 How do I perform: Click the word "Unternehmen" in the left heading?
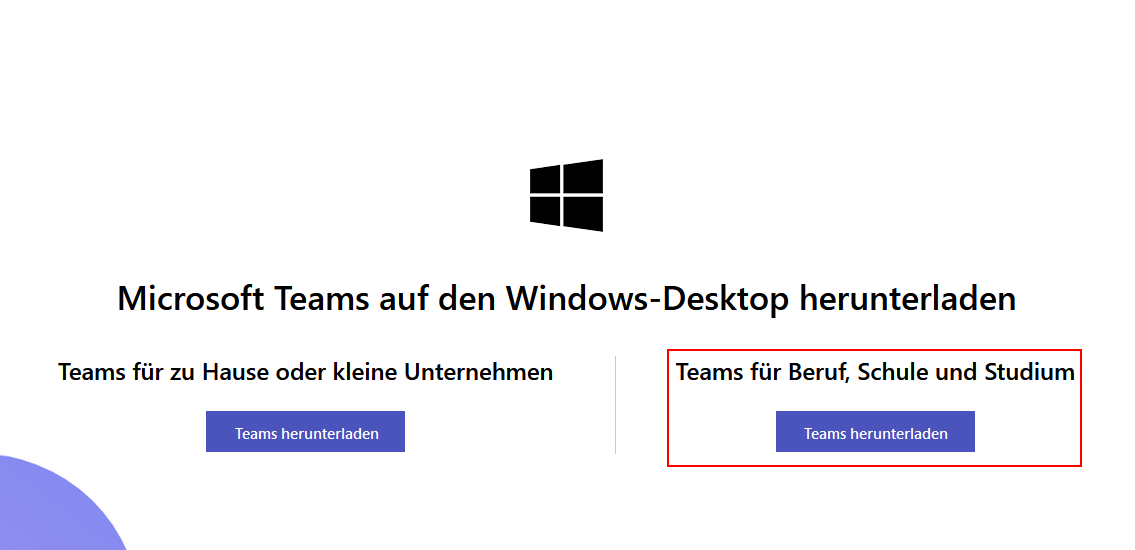pyautogui.click(x=478, y=372)
